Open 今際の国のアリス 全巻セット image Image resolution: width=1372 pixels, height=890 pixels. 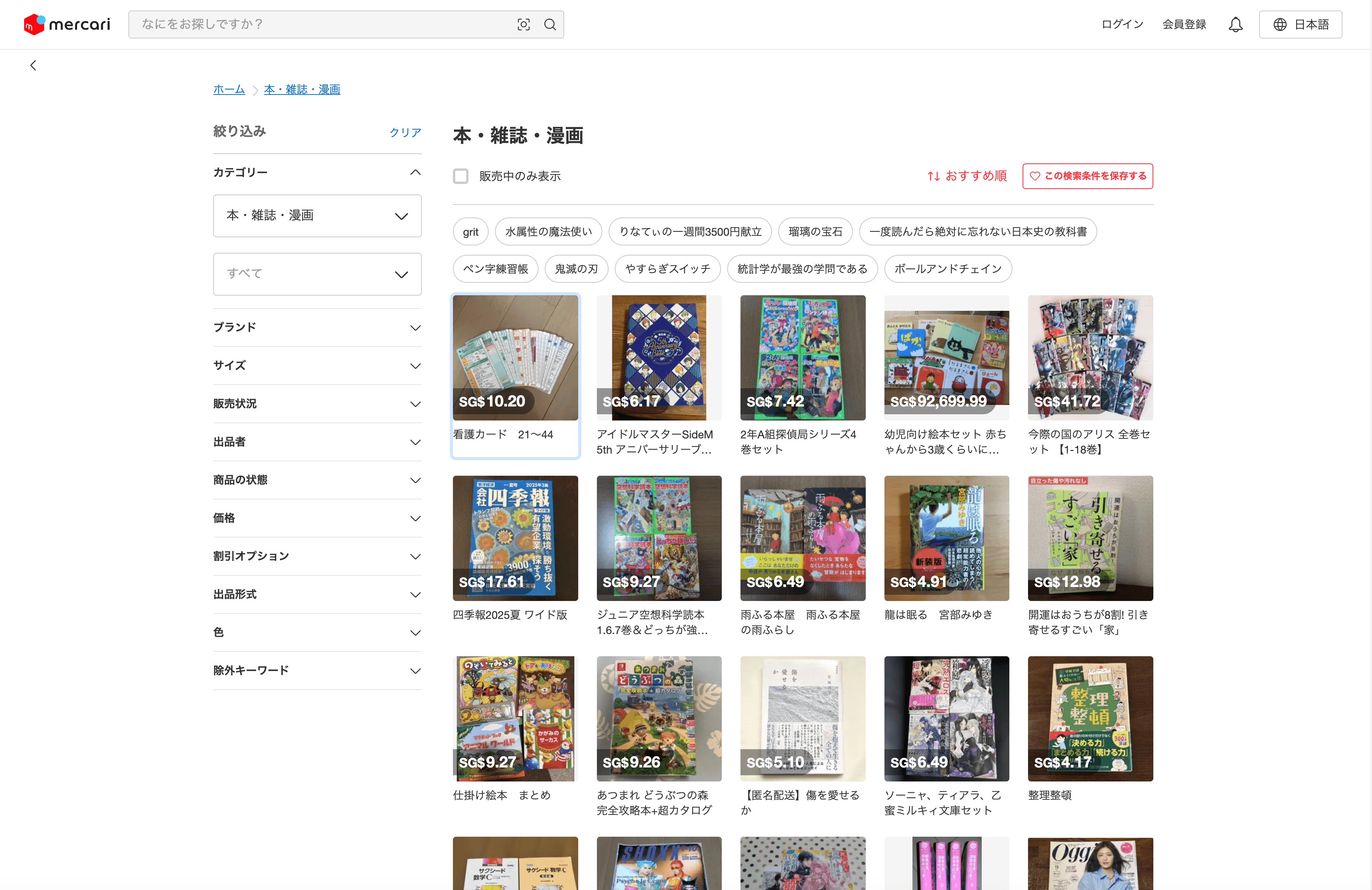pyautogui.click(x=1090, y=357)
